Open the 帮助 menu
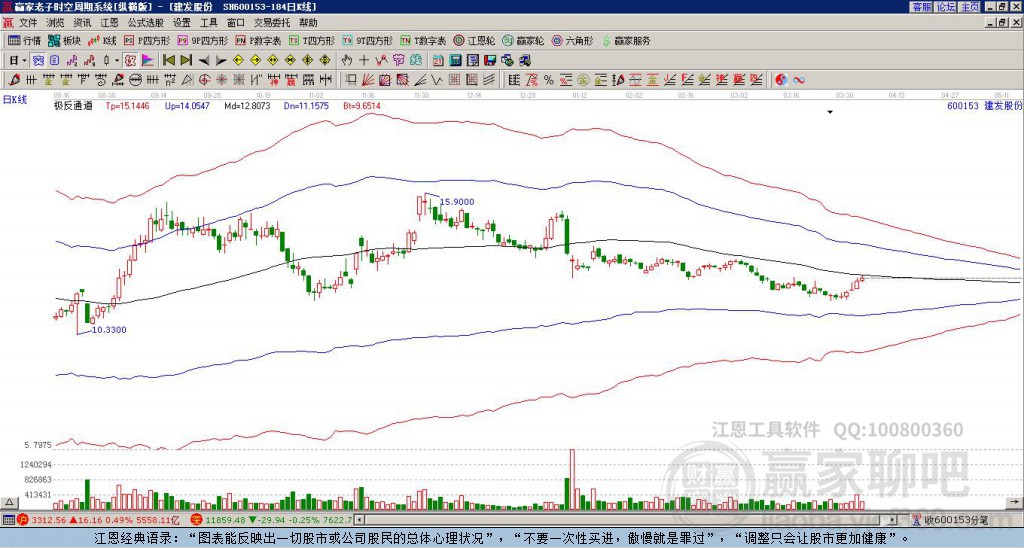 (x=308, y=23)
